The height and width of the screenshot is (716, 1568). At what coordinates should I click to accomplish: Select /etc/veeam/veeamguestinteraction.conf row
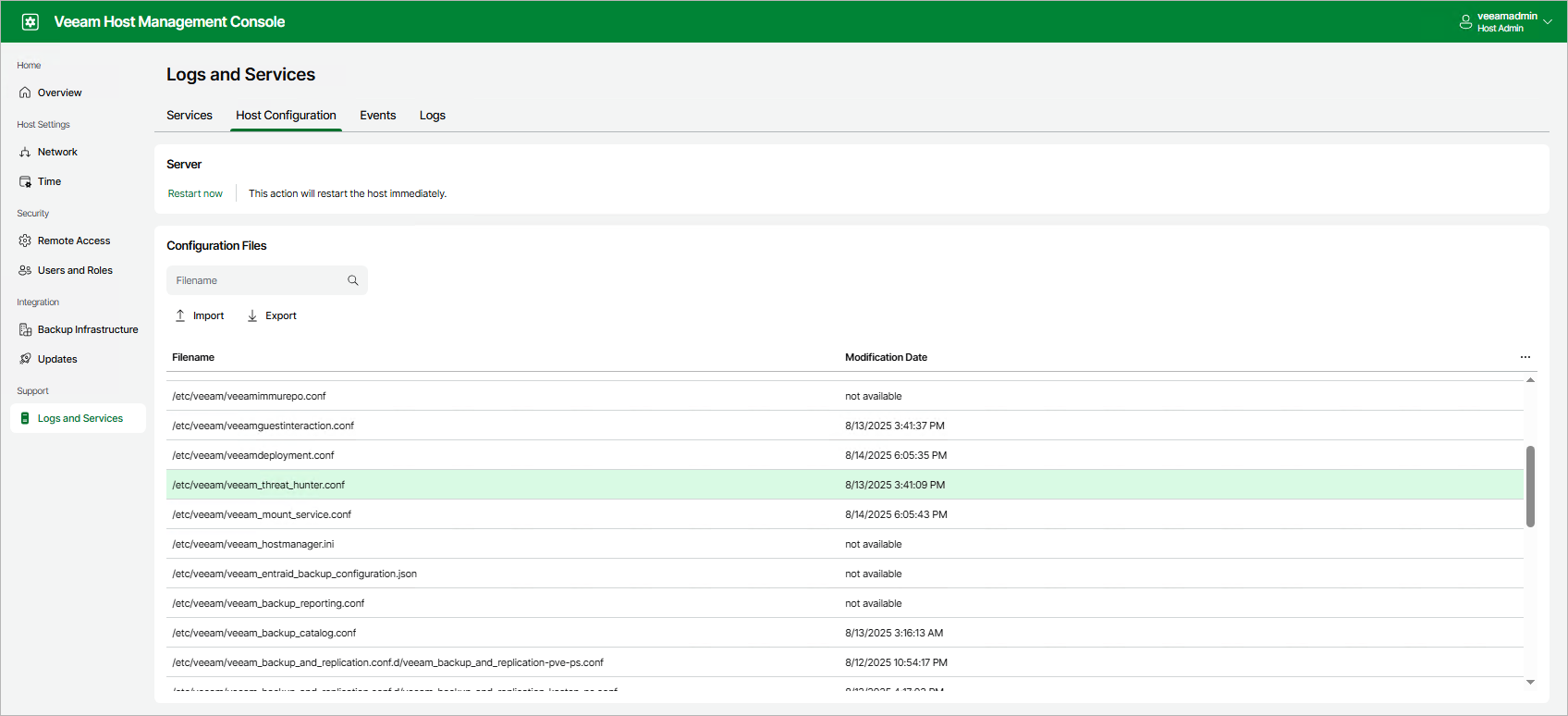(845, 426)
